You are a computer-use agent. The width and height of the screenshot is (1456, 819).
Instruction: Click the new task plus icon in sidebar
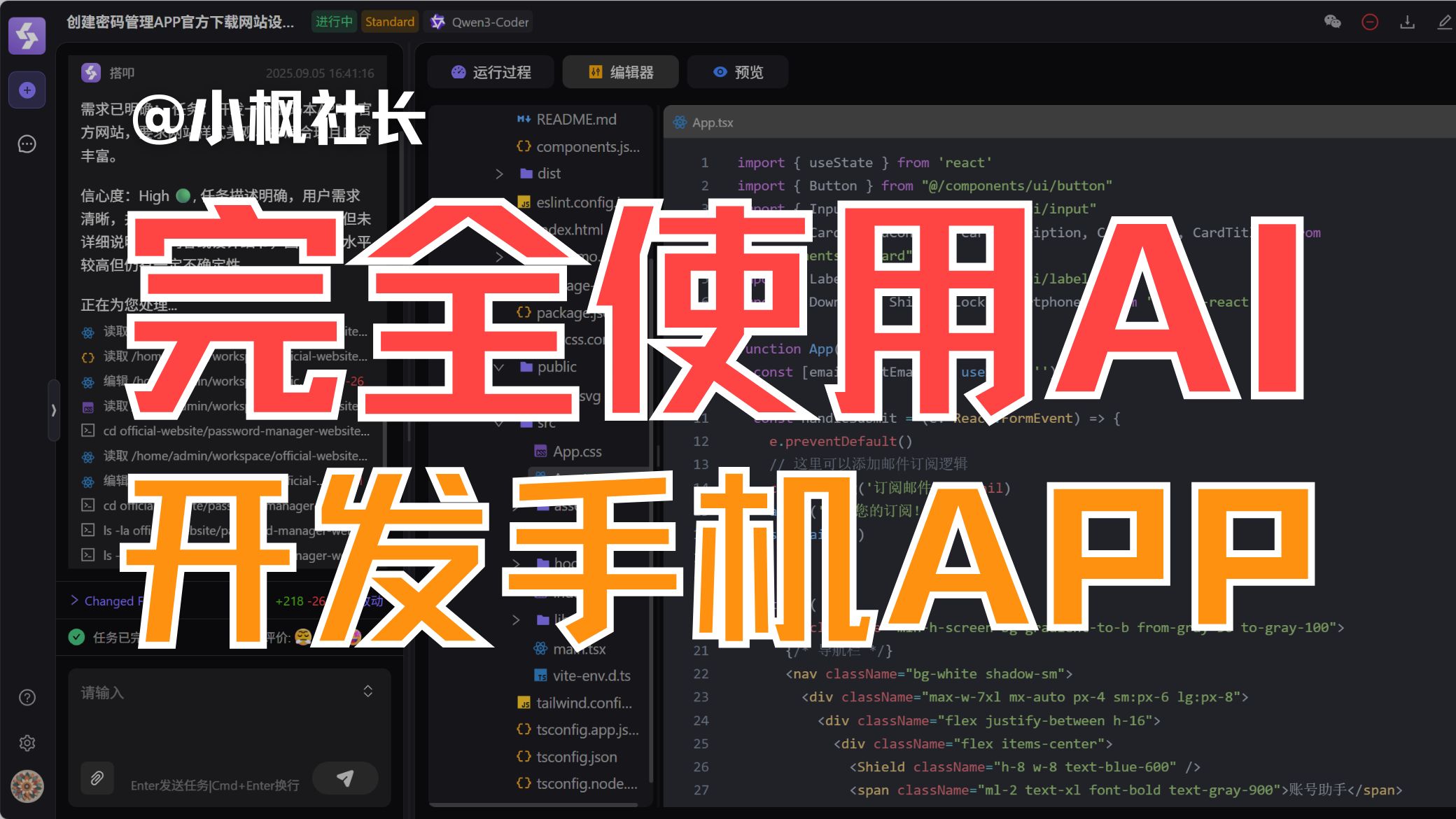(x=27, y=90)
